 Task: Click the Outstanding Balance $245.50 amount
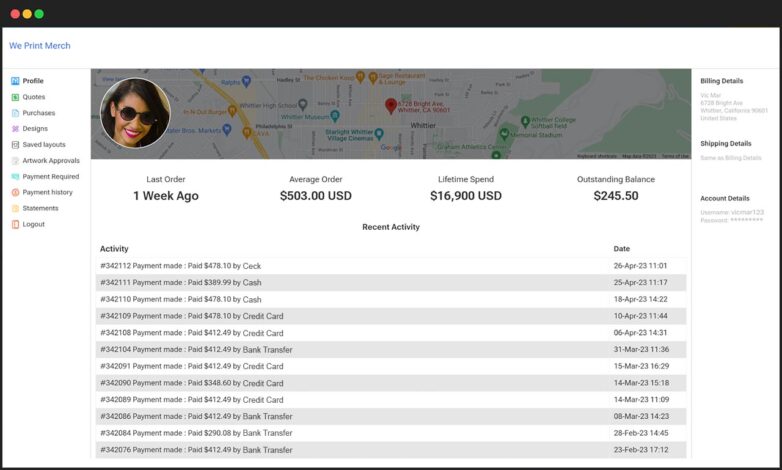[616, 196]
